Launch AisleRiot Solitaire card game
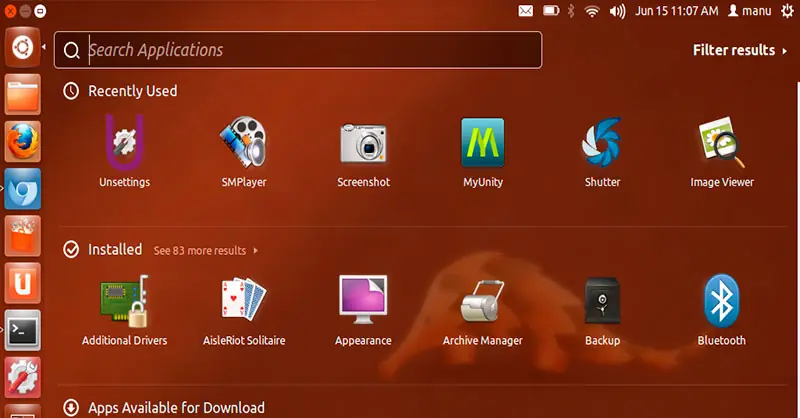This screenshot has width=800, height=418. pyautogui.click(x=244, y=310)
